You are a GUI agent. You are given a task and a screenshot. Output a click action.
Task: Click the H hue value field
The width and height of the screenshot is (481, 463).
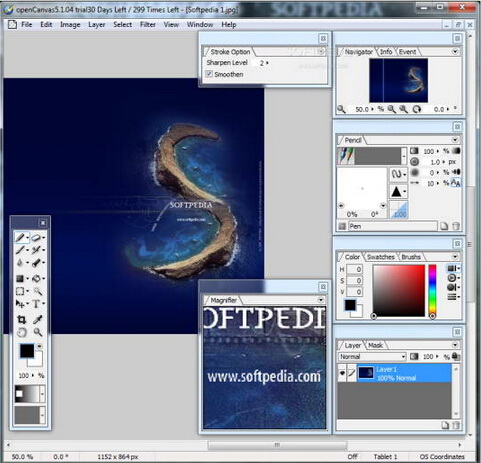click(x=354, y=269)
